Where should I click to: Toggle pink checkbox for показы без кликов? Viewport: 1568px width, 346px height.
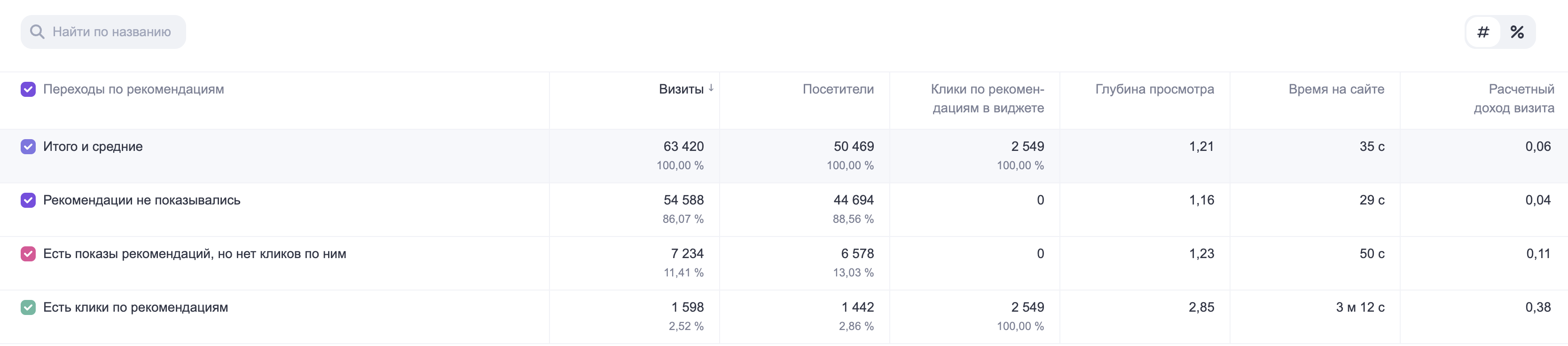(x=28, y=254)
